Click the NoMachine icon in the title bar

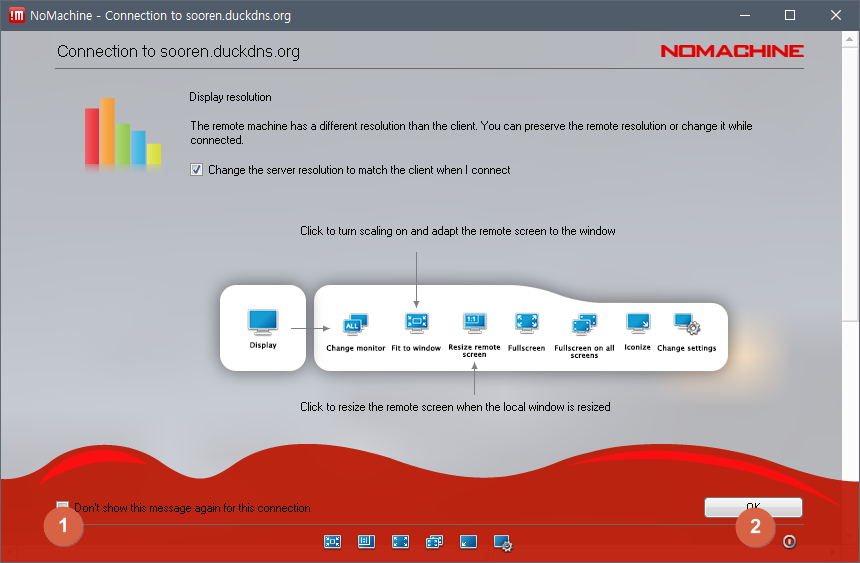pyautogui.click(x=16, y=15)
